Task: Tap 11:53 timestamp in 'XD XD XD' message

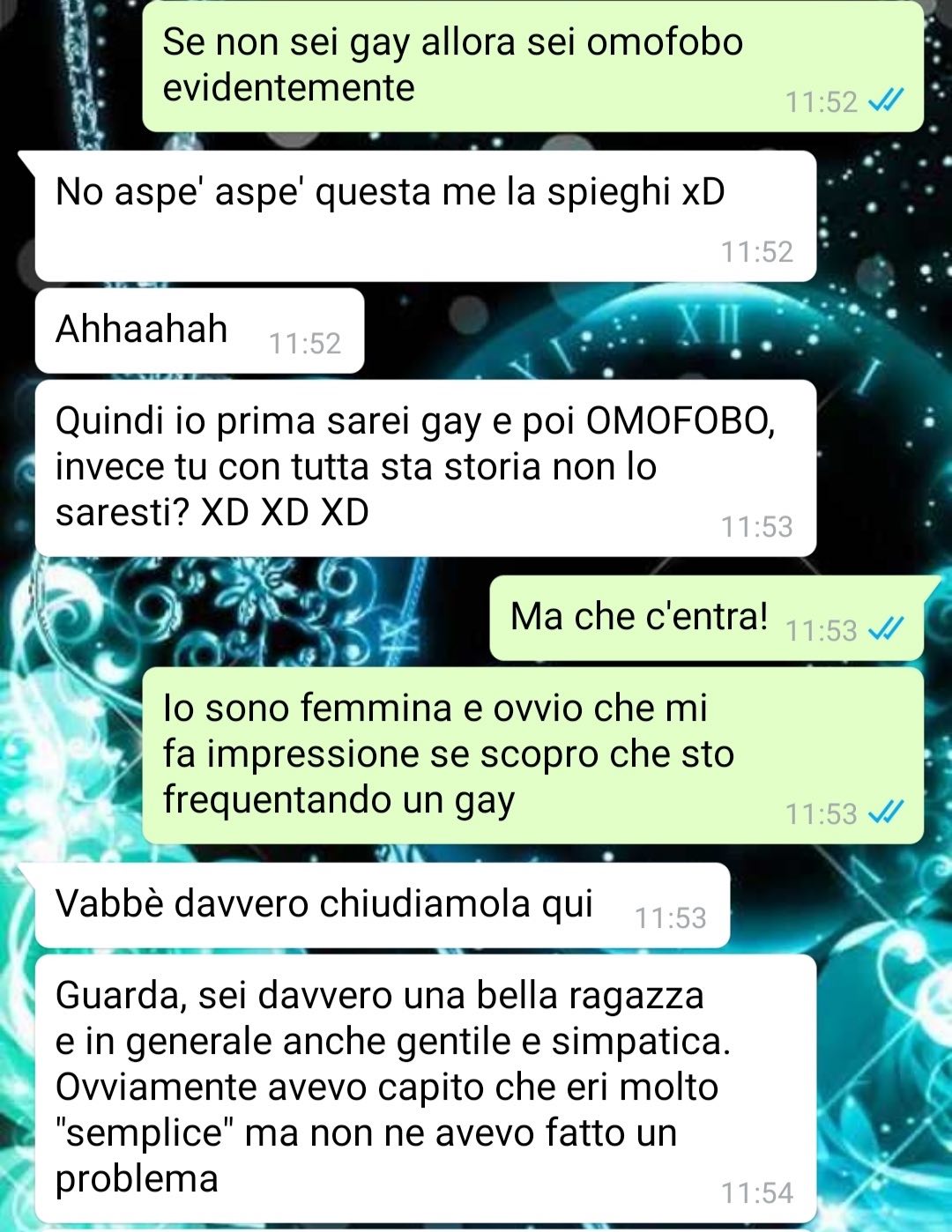Action: 757,527
